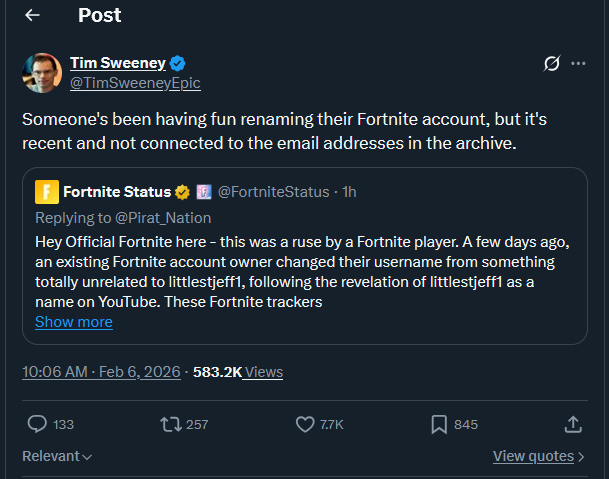This screenshot has width=609, height=479.
Task: Bookmark the post with the bookmark icon
Action: coord(439,424)
